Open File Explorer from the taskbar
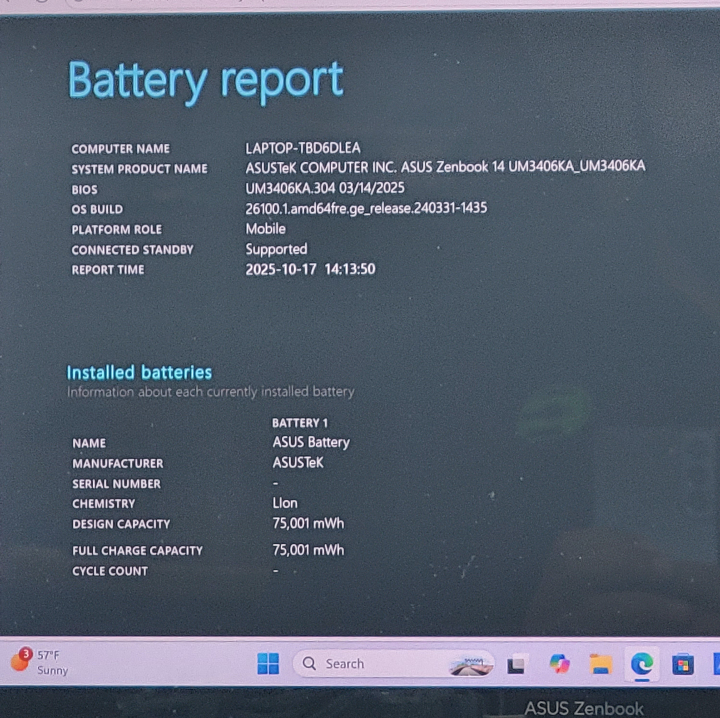 click(x=600, y=664)
